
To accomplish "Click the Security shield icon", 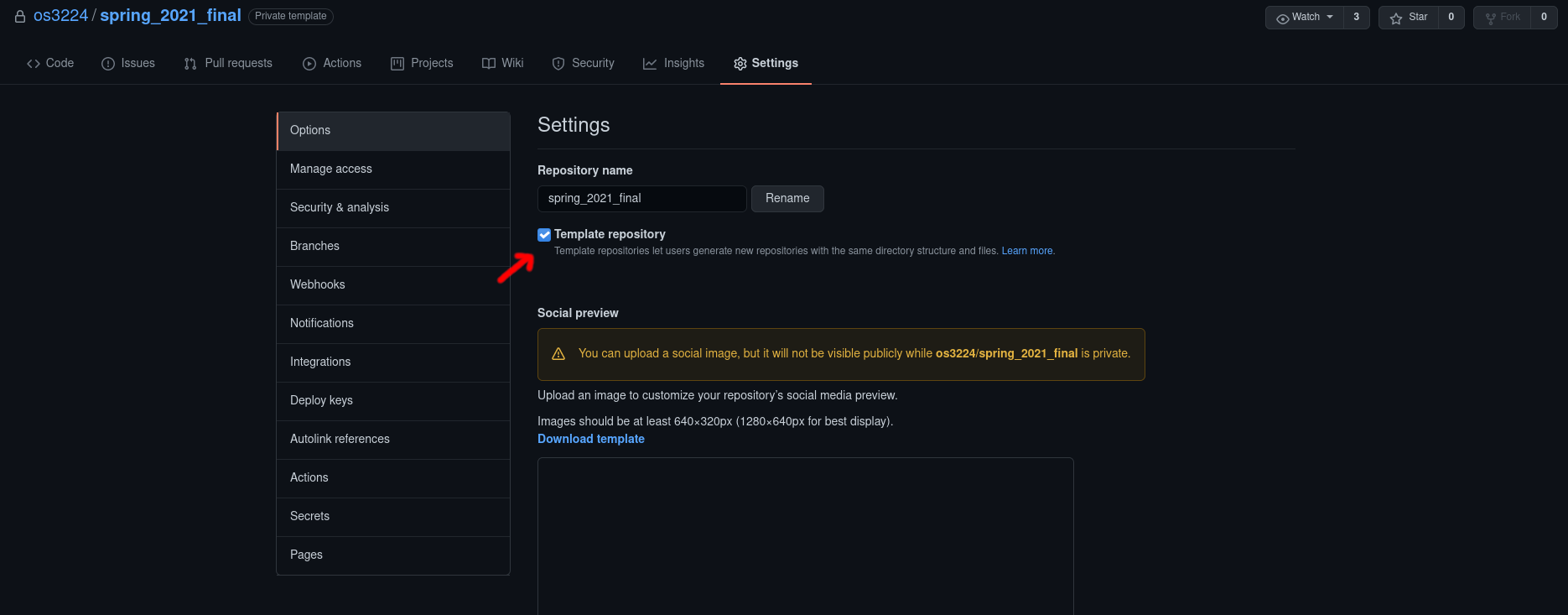I will tap(558, 64).
